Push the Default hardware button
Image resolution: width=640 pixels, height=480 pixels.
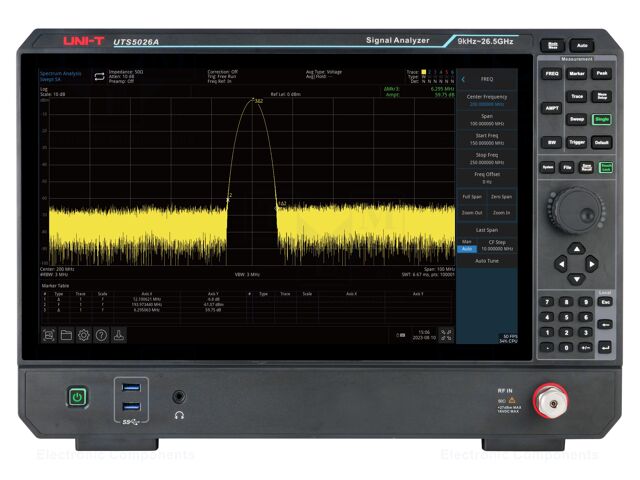(602, 142)
